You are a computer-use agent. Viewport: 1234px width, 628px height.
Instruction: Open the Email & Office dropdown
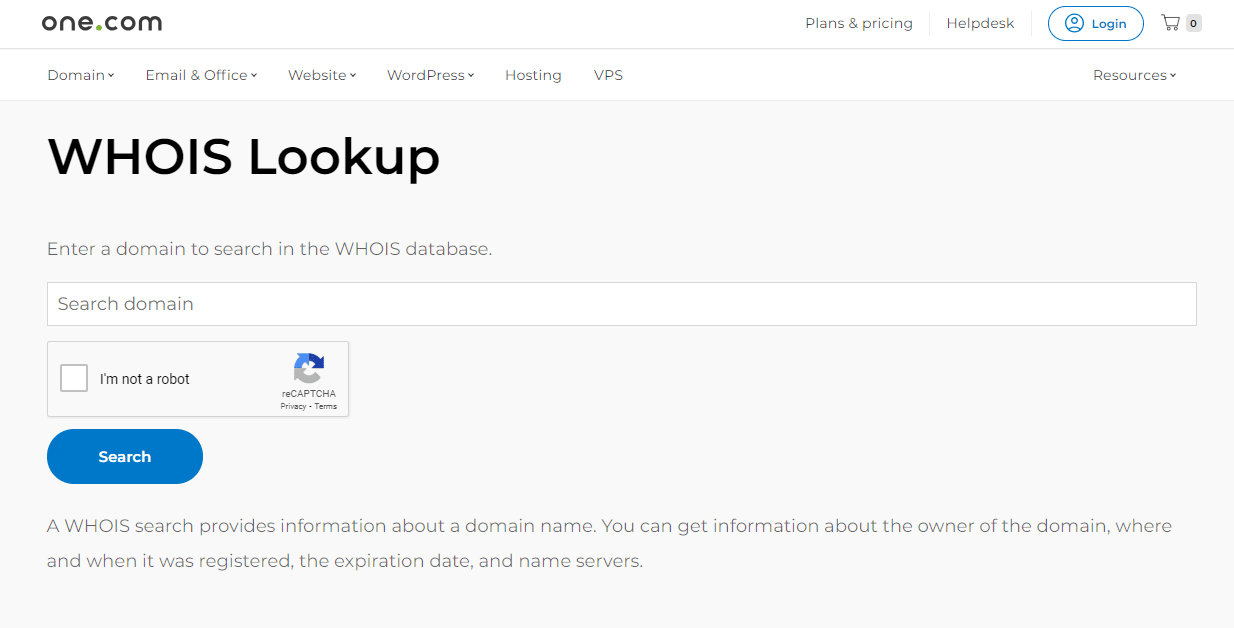pyautogui.click(x=196, y=74)
